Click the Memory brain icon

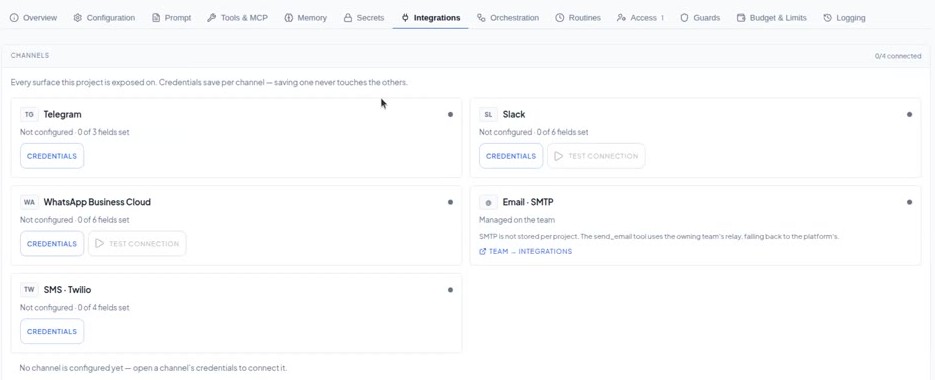(289, 18)
